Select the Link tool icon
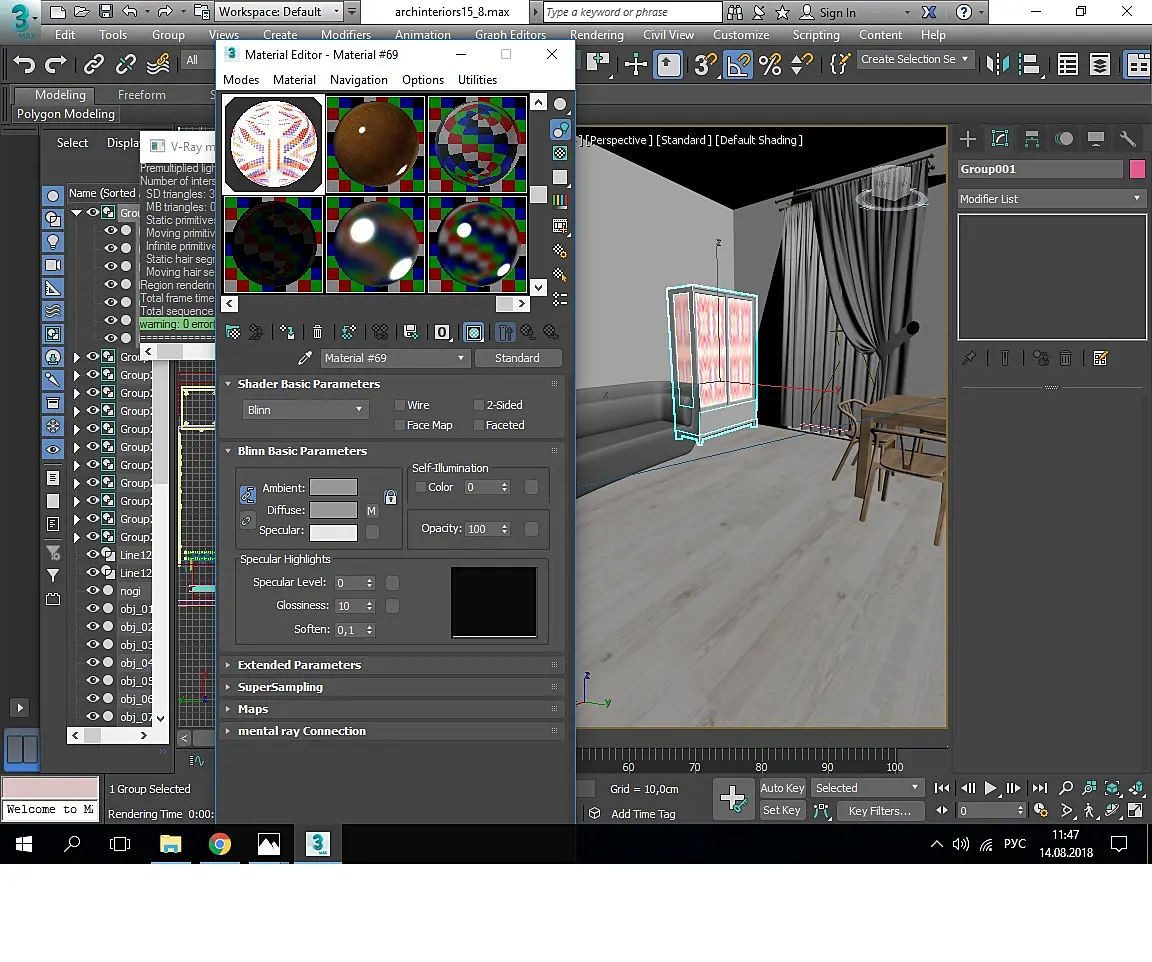 (93, 65)
